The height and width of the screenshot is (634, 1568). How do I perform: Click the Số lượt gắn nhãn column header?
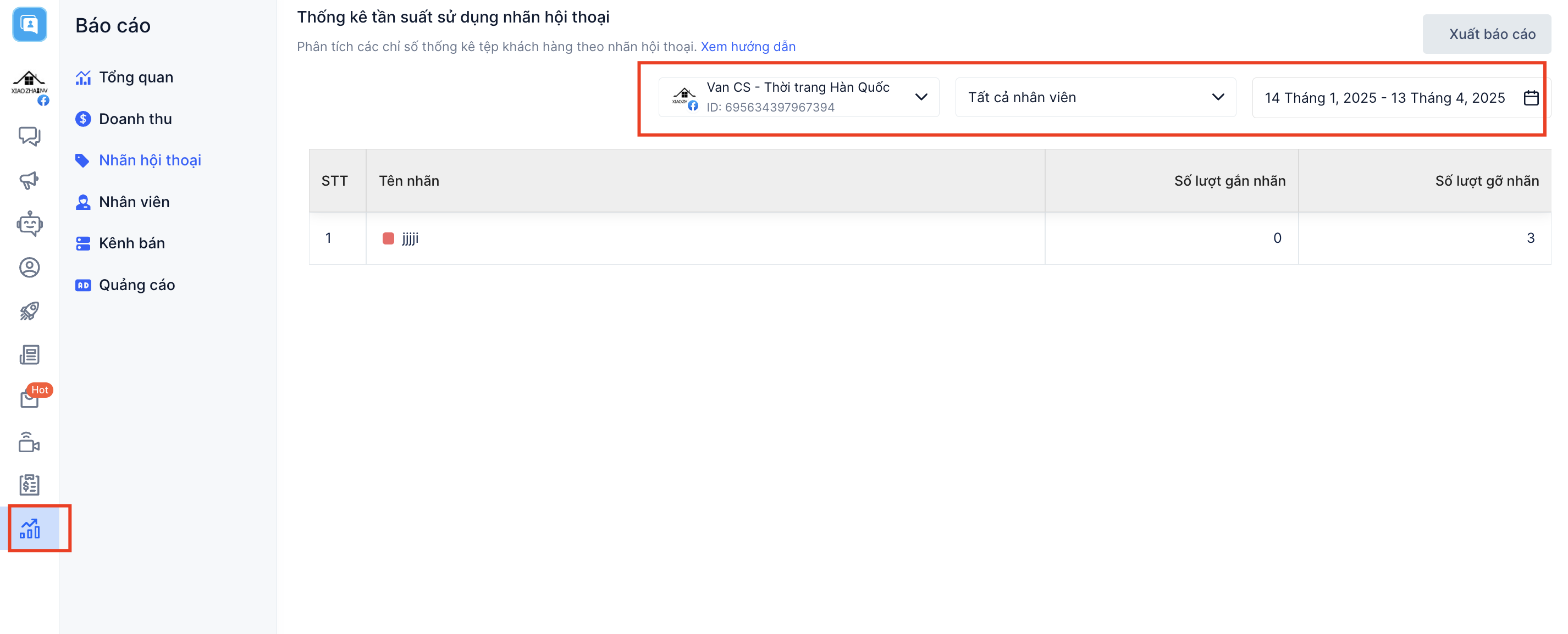tap(1229, 181)
